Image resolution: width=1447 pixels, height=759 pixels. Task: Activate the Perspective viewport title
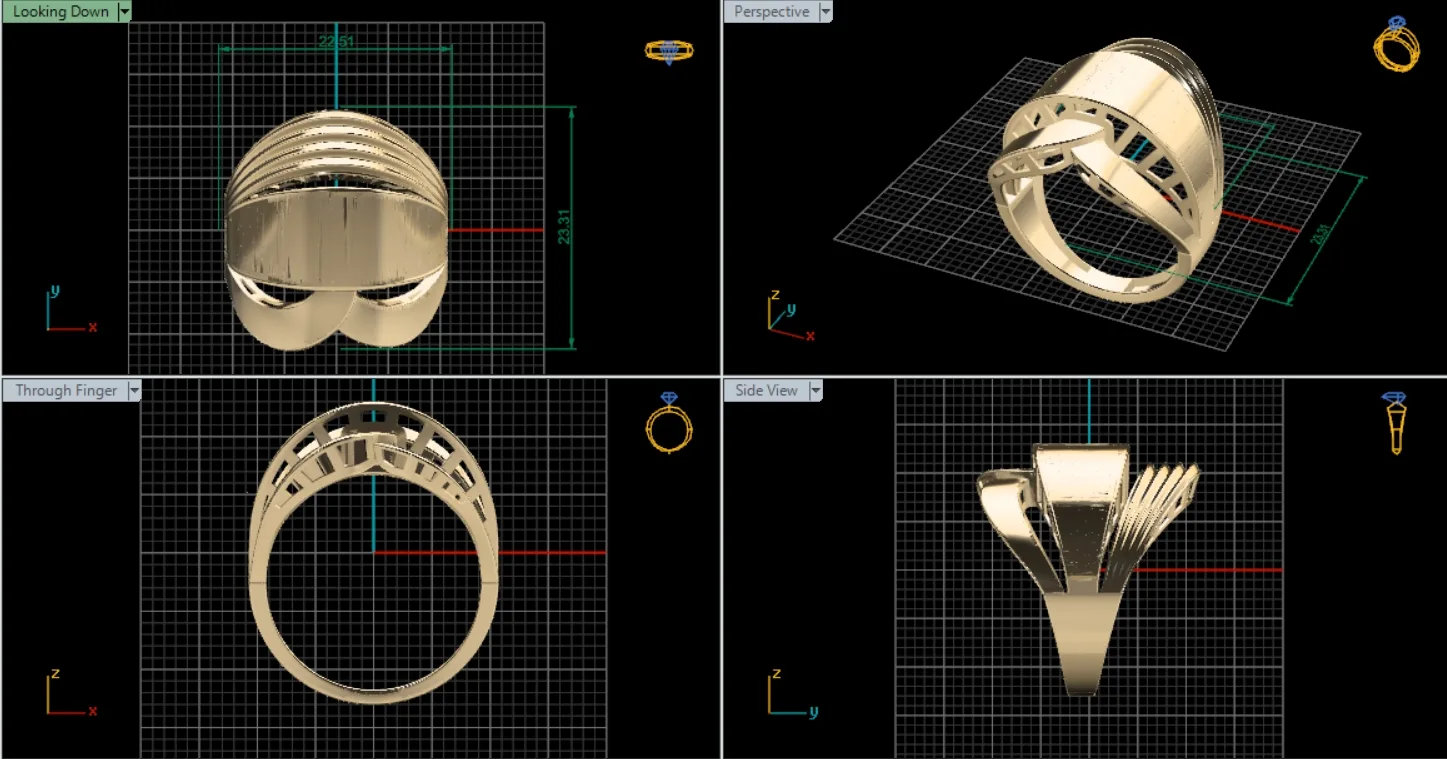coord(771,12)
